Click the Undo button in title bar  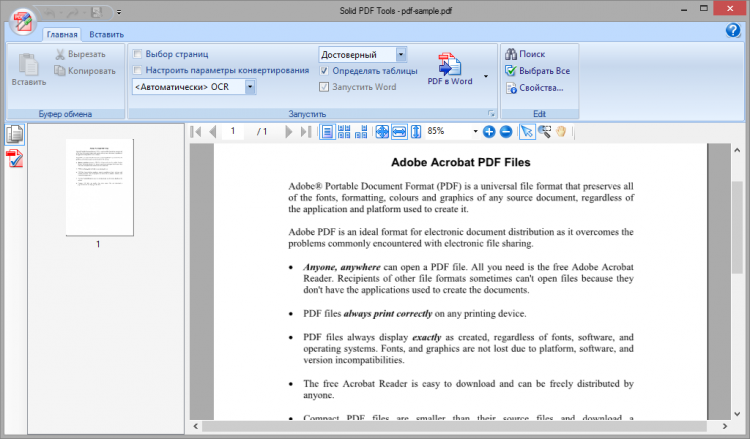coord(50,12)
